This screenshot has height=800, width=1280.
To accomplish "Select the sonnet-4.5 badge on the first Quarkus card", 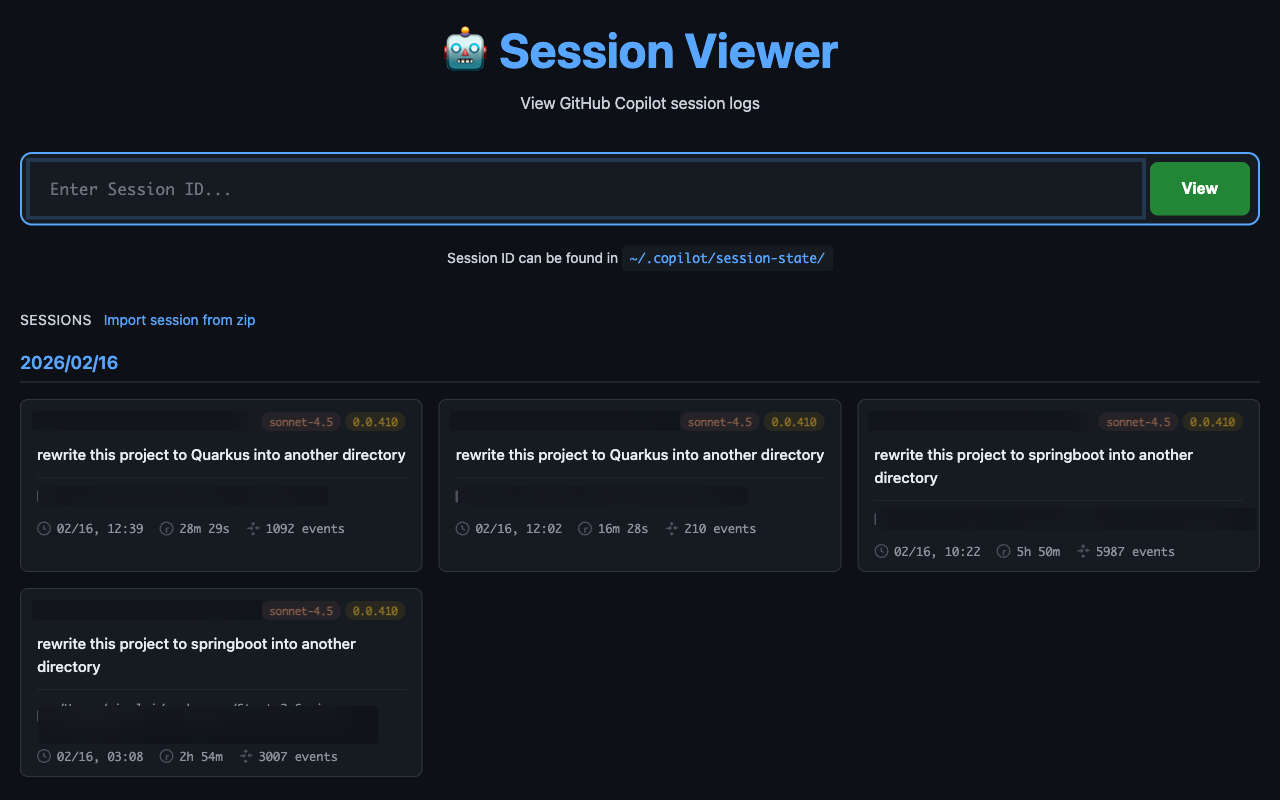I will [301, 421].
